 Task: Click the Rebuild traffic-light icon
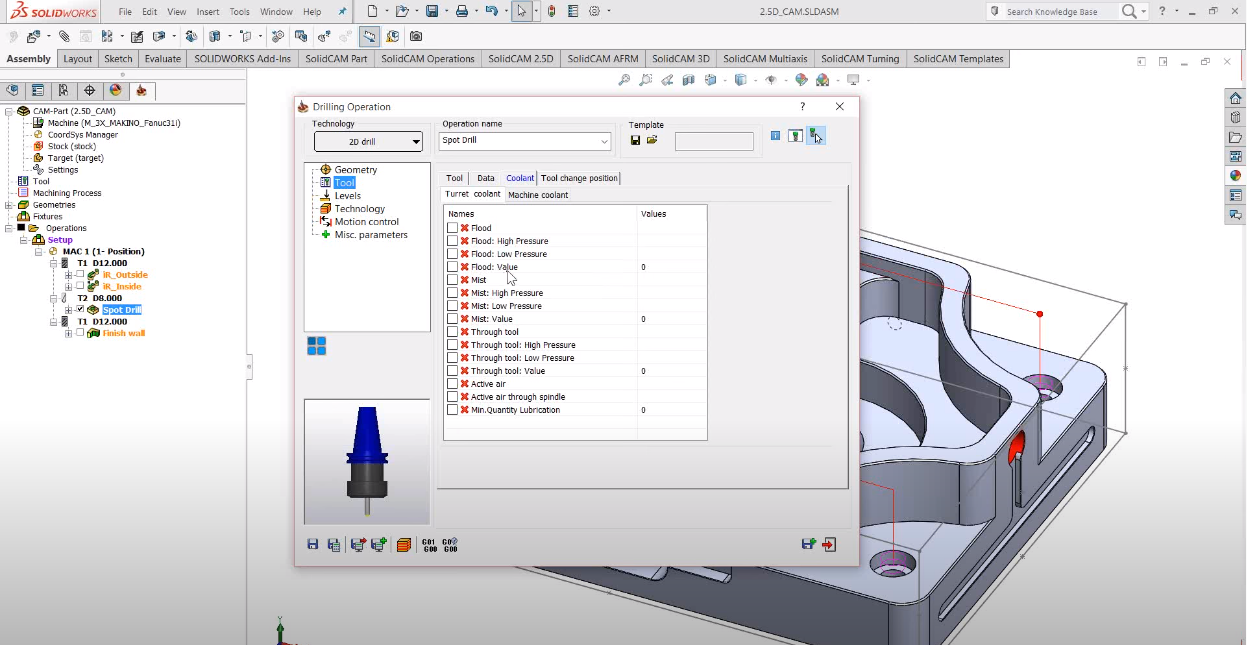pyautogui.click(x=551, y=11)
